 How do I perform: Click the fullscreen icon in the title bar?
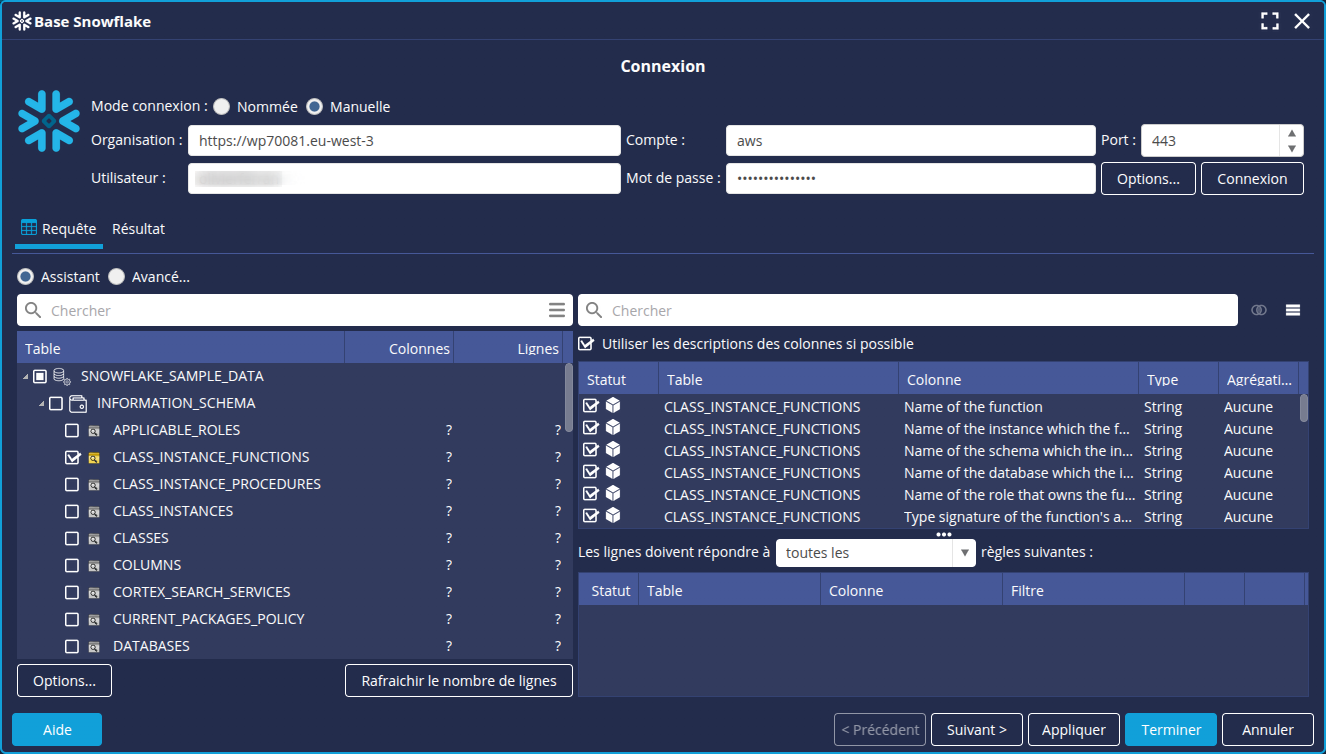pyautogui.click(x=1270, y=21)
